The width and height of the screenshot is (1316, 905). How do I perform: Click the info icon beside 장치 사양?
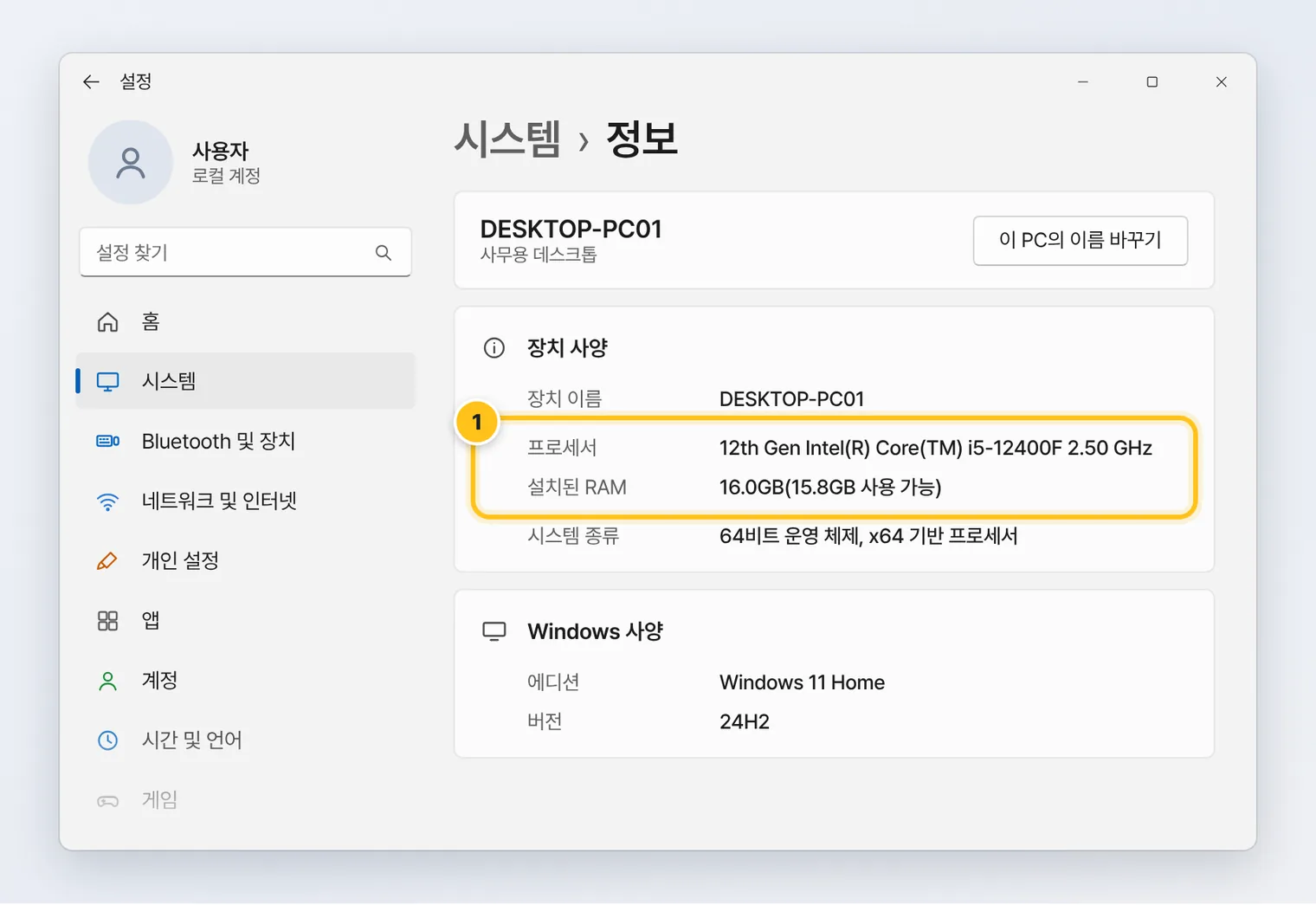point(493,348)
